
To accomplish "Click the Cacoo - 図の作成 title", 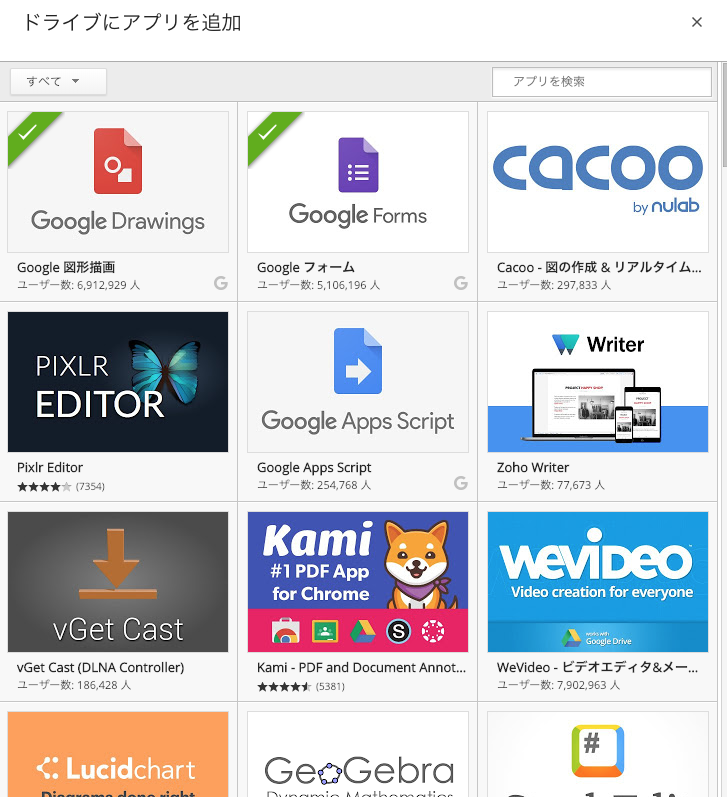I will click(x=599, y=267).
